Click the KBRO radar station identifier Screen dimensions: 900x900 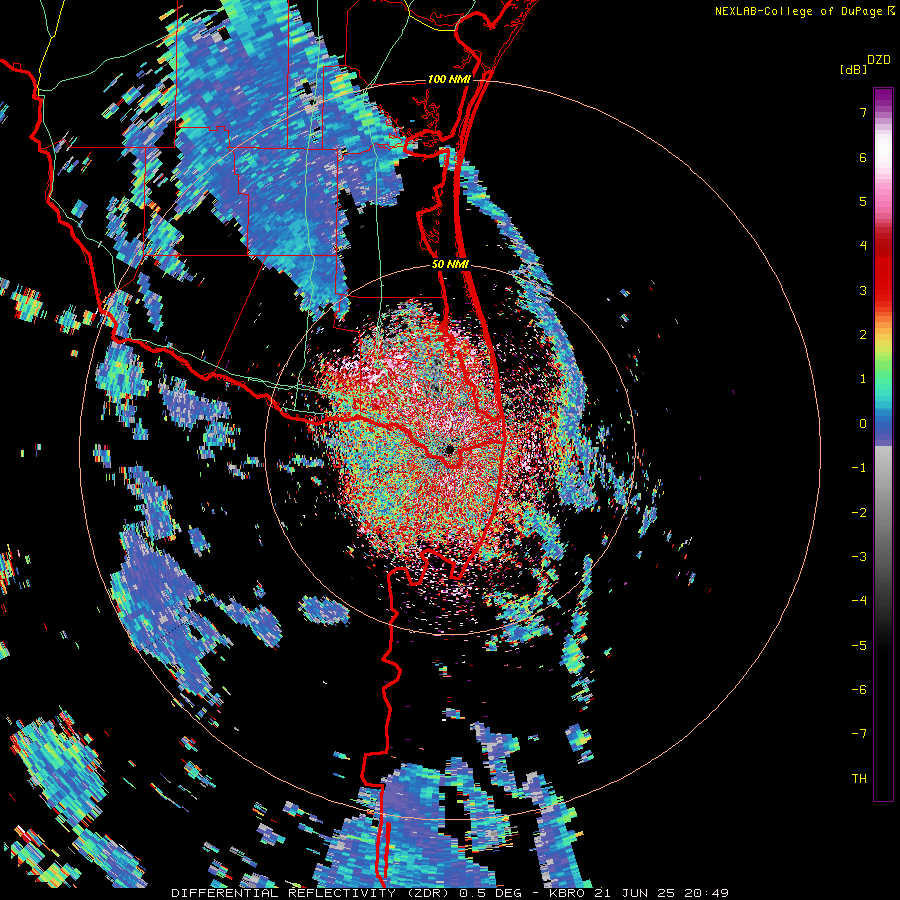pos(569,893)
